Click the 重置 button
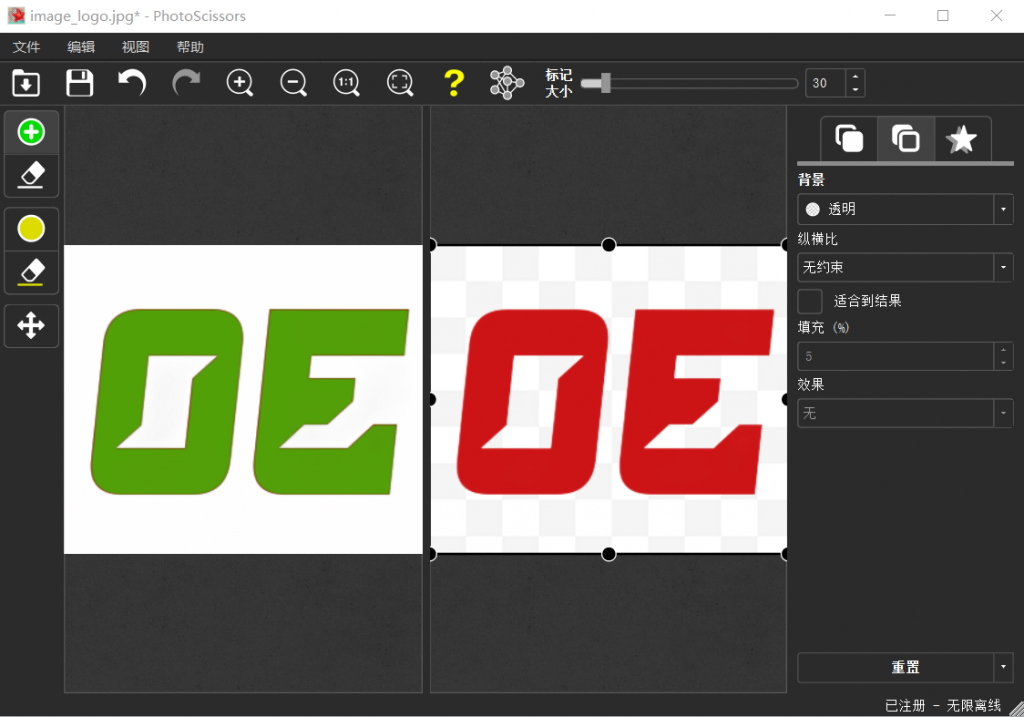The height and width of the screenshot is (717, 1024). click(x=895, y=667)
